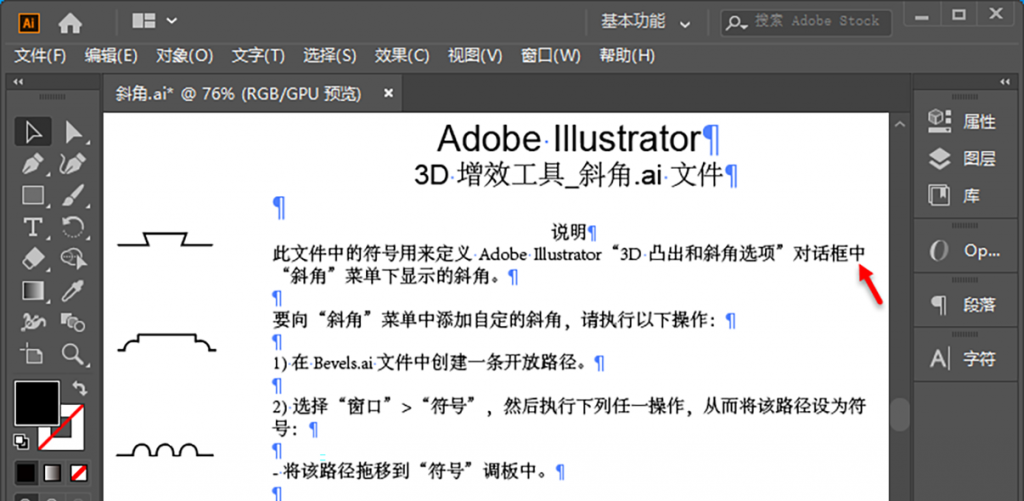This screenshot has width=1024, height=501.
Task: Choose the Rectangle tool
Action: click(x=33, y=195)
